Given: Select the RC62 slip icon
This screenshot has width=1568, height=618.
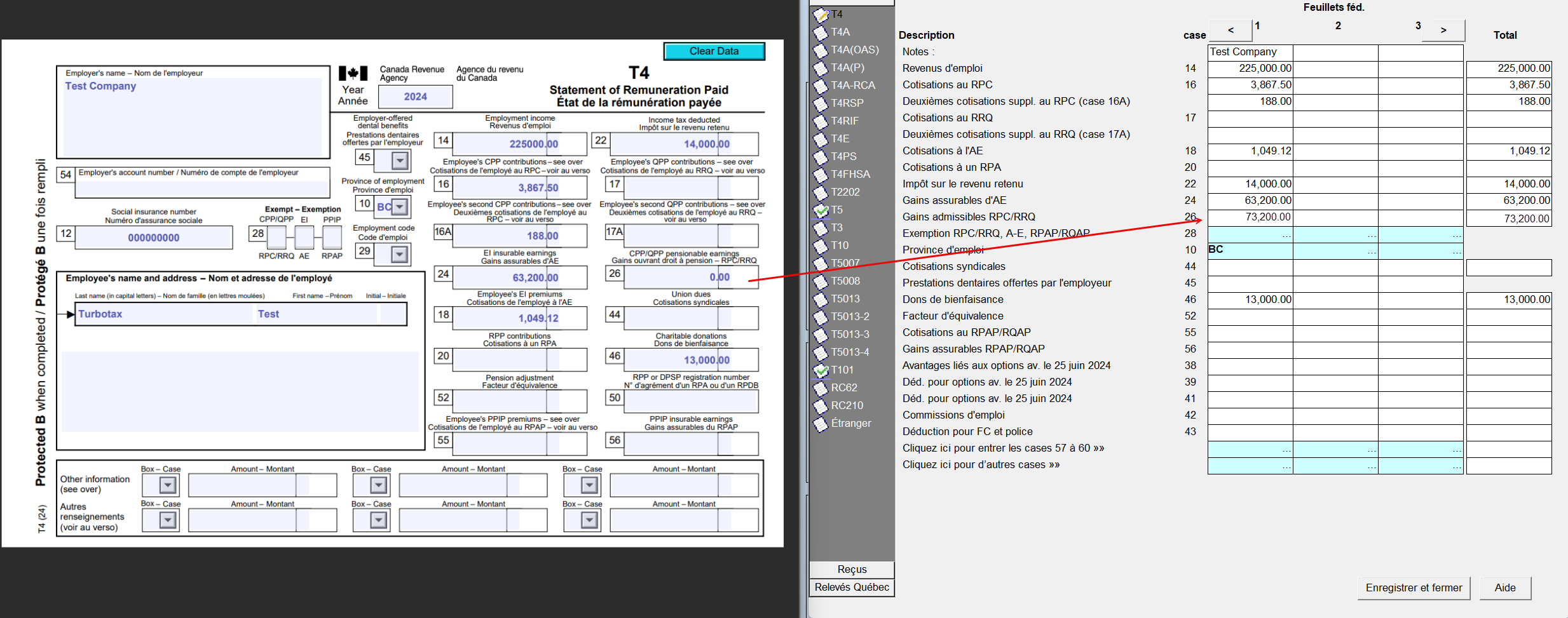Looking at the screenshot, I should pos(821,388).
